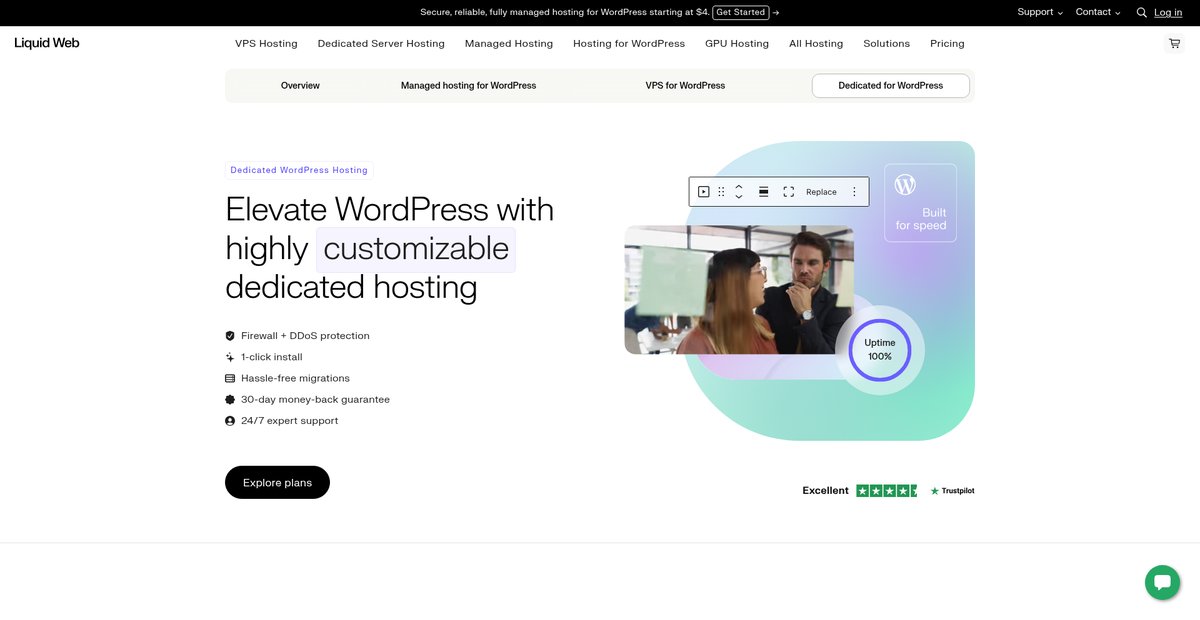Open the GPU Hosting menu
The image size is (1200, 620).
click(737, 44)
